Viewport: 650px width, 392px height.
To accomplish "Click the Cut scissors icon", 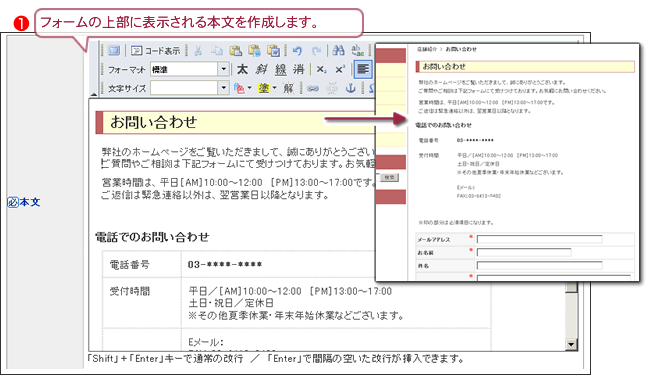I will [x=198, y=51].
